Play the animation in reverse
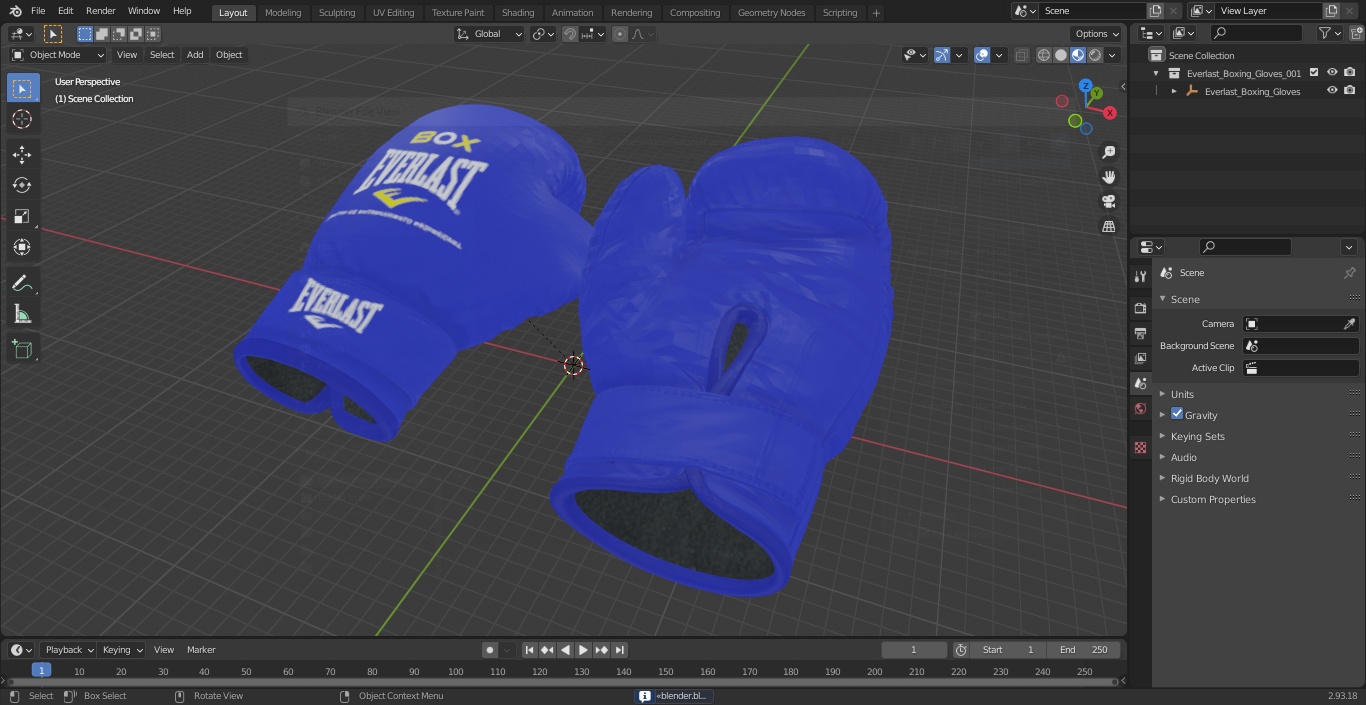This screenshot has height=705, width=1366. click(x=566, y=650)
